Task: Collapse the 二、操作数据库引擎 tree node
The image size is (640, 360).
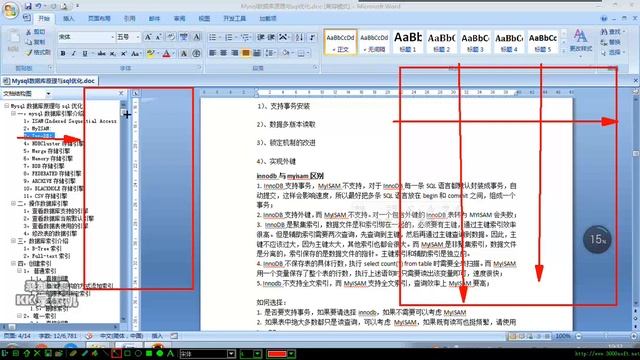Action: (x=13, y=203)
